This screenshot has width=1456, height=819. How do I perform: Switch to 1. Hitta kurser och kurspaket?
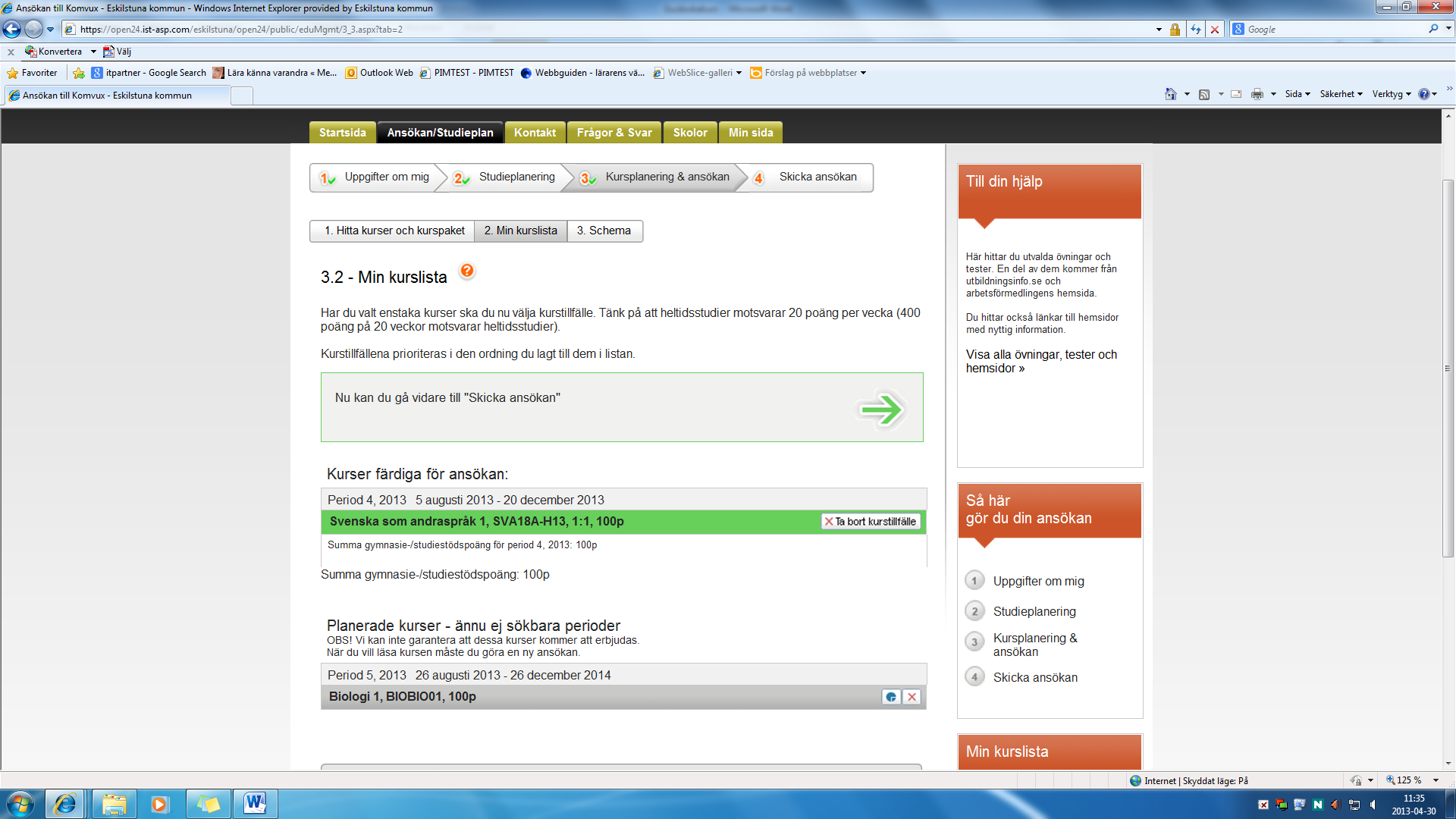(x=394, y=231)
